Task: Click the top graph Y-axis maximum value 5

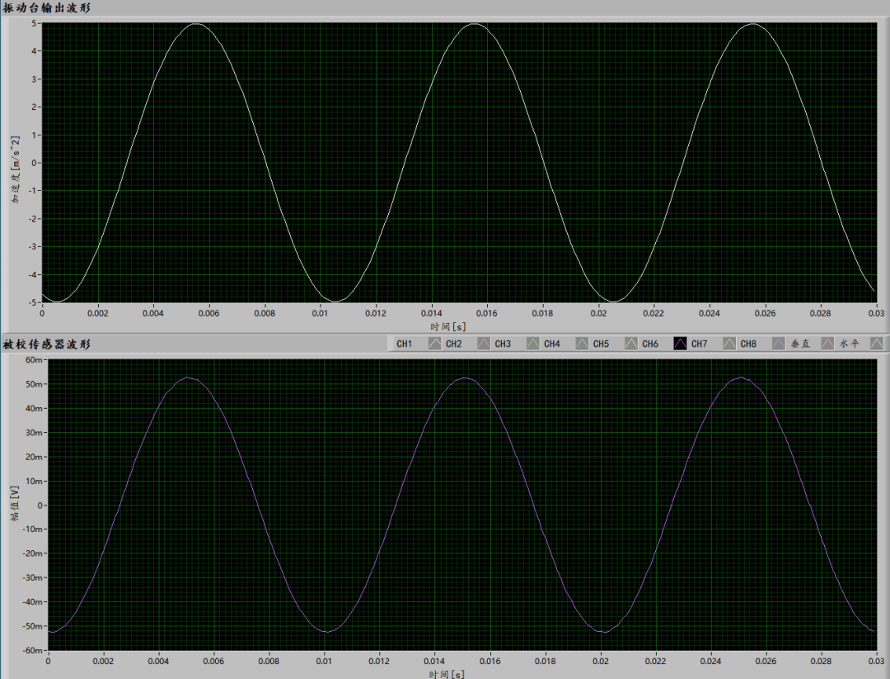Action: [34, 23]
